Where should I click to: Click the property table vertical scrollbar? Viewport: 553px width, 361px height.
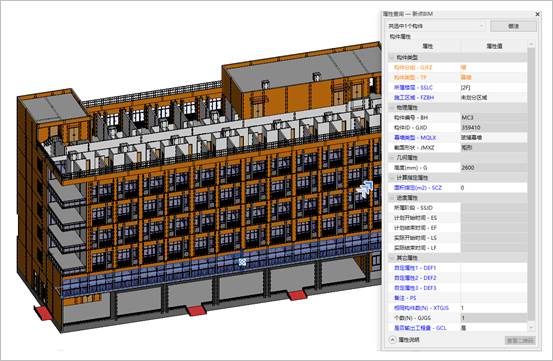(x=531, y=183)
